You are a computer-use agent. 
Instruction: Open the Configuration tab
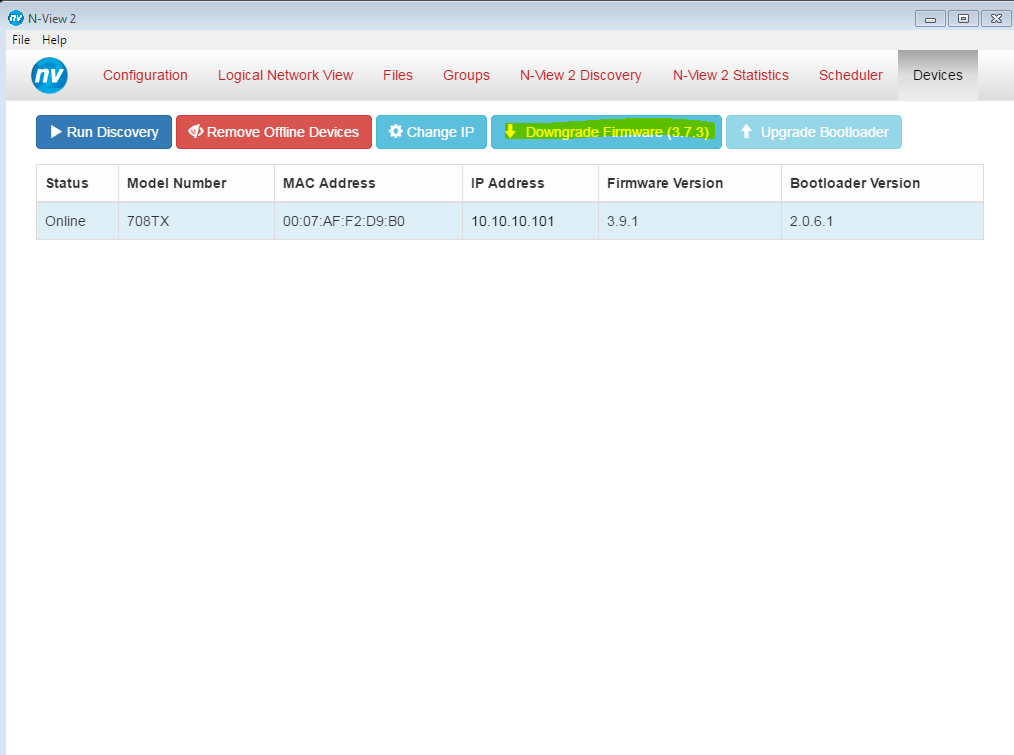click(x=145, y=75)
